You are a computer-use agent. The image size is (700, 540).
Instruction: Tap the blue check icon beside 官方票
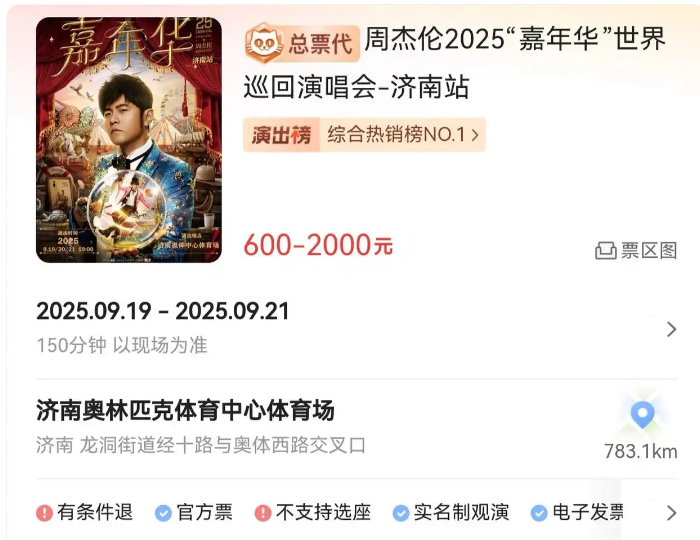click(163, 513)
